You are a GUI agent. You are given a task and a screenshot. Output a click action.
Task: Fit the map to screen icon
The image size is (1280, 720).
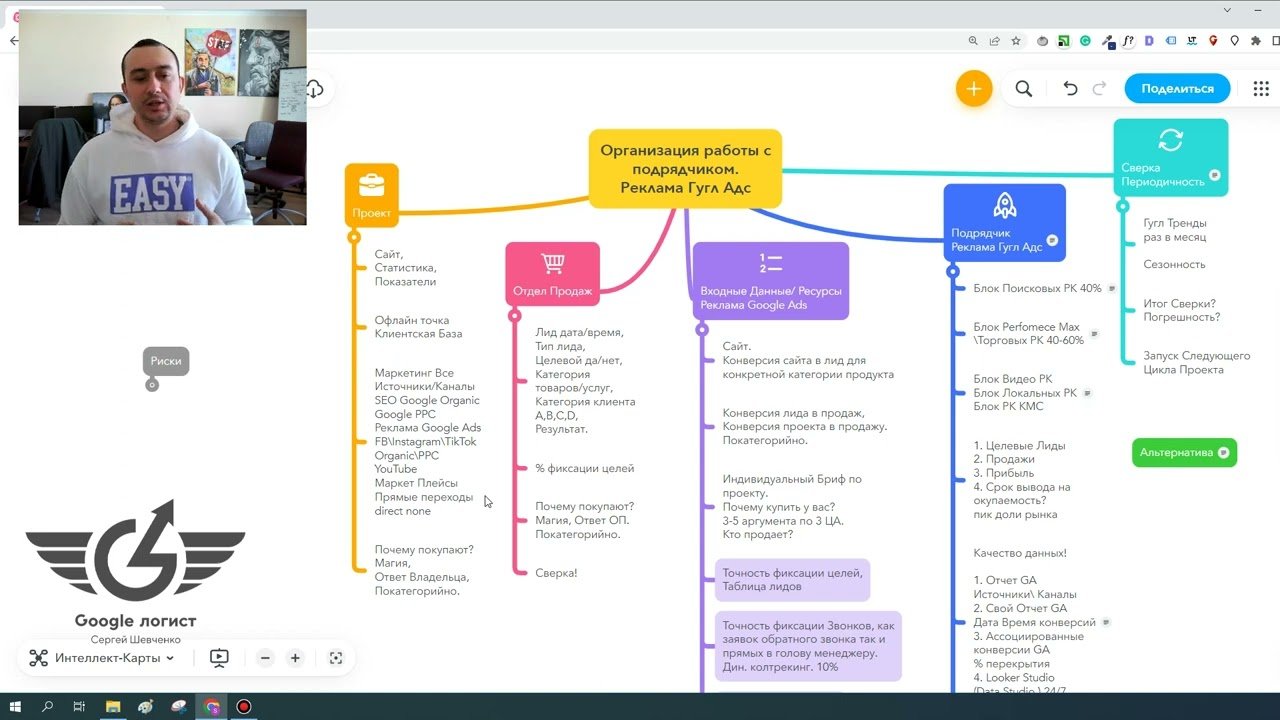coord(336,658)
